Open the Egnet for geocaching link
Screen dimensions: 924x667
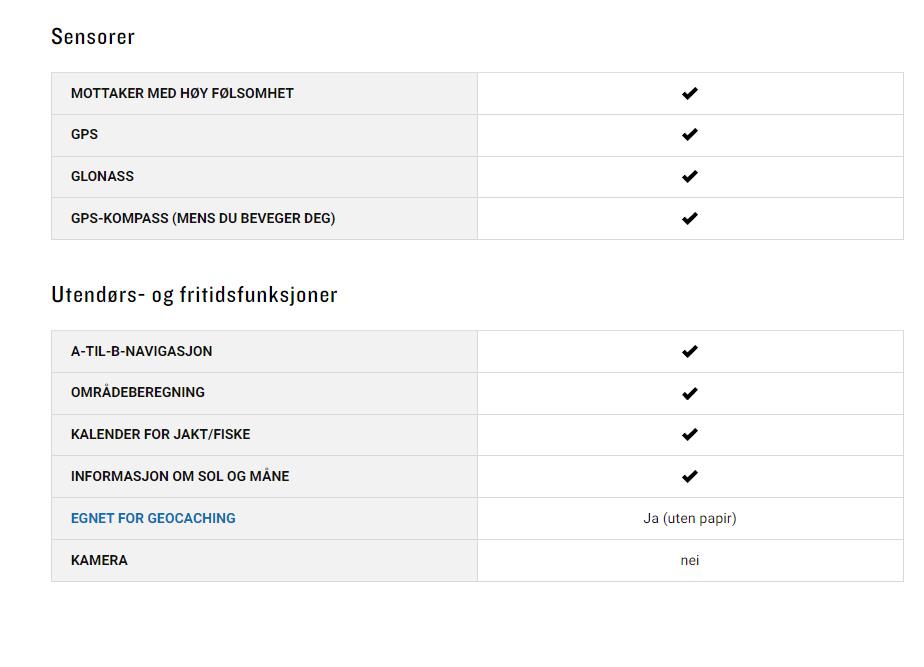153,518
